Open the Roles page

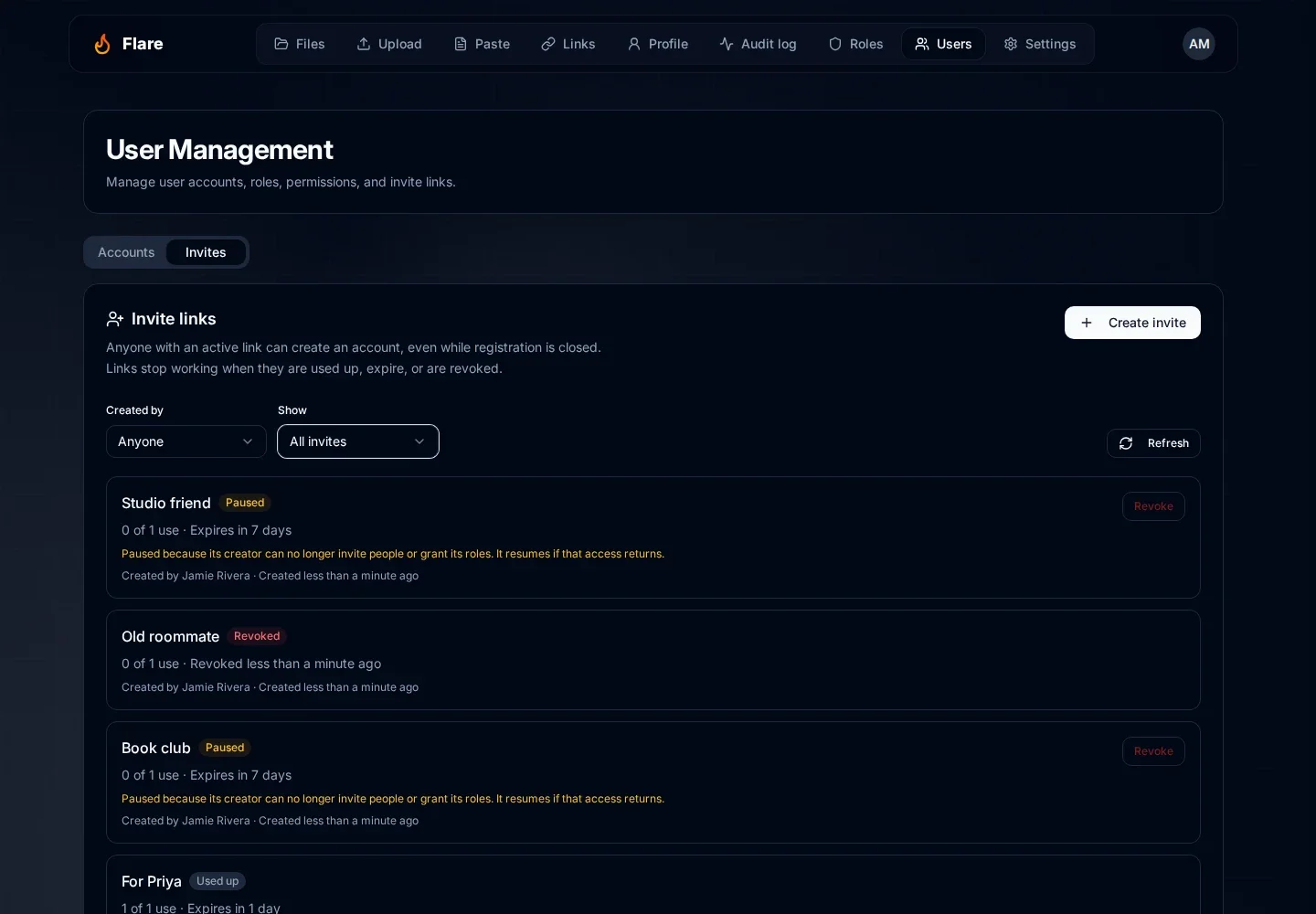pyautogui.click(x=855, y=44)
